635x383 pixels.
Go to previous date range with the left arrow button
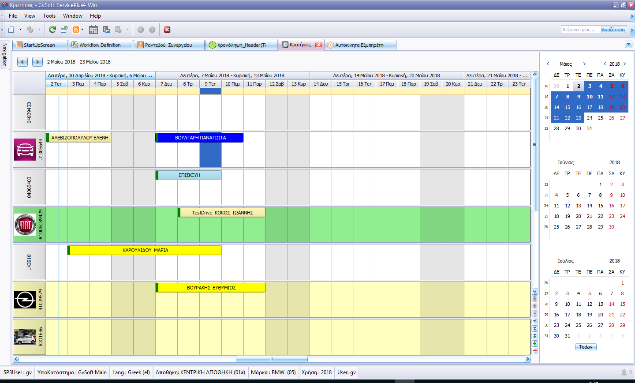[x=22, y=62]
